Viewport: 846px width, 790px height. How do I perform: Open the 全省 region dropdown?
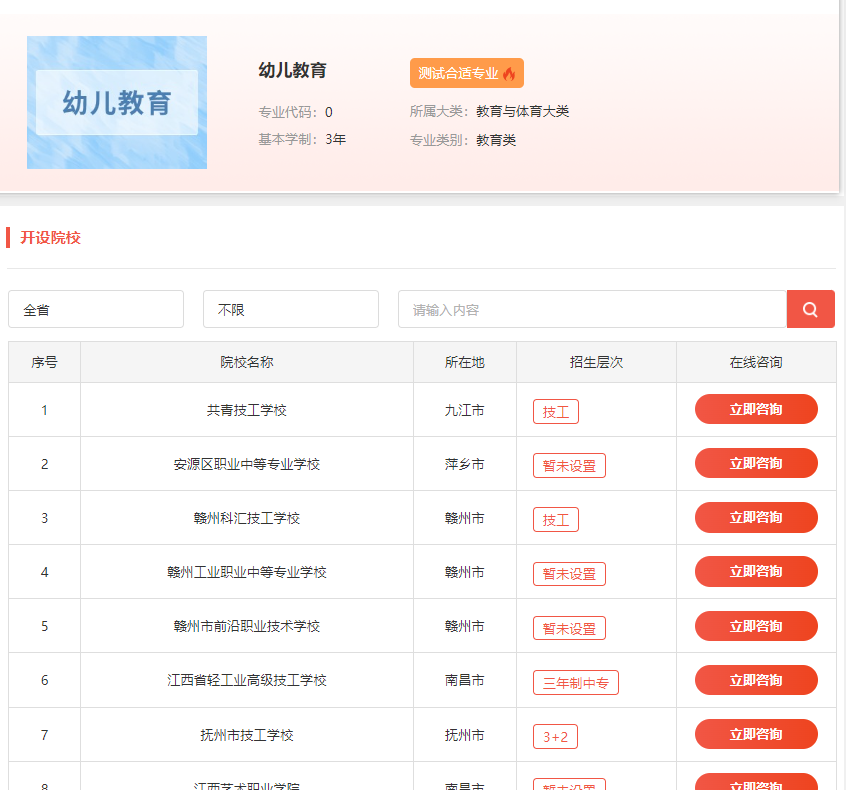click(x=95, y=309)
